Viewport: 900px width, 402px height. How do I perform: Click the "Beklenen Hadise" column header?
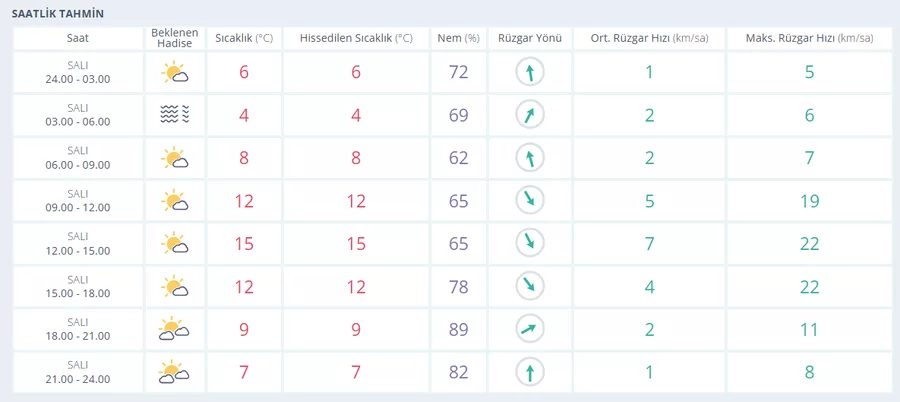pyautogui.click(x=174, y=38)
